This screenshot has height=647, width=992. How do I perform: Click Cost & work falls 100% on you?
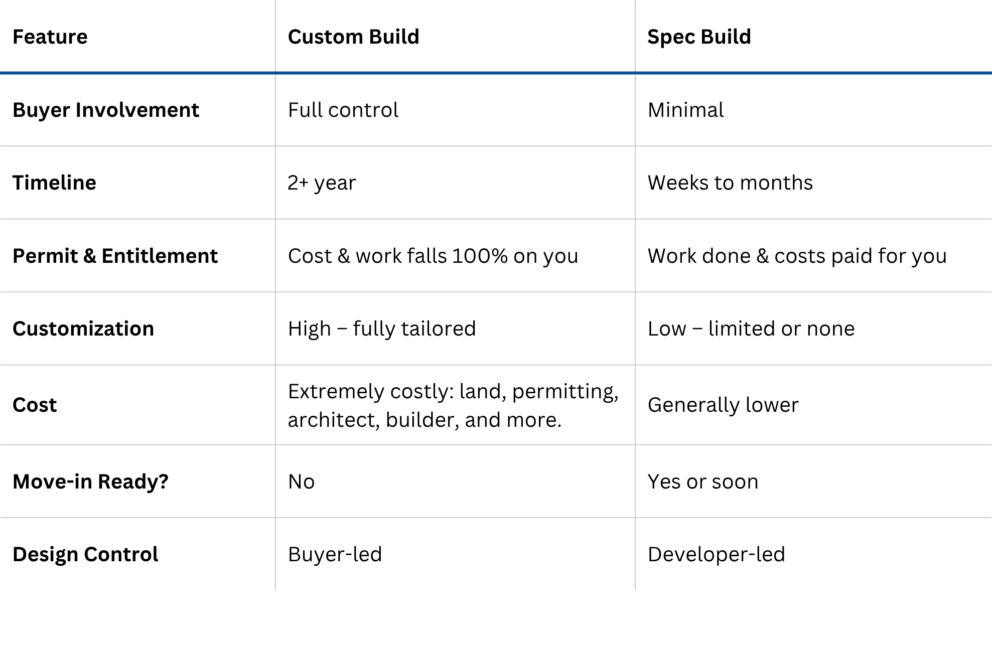pos(433,256)
